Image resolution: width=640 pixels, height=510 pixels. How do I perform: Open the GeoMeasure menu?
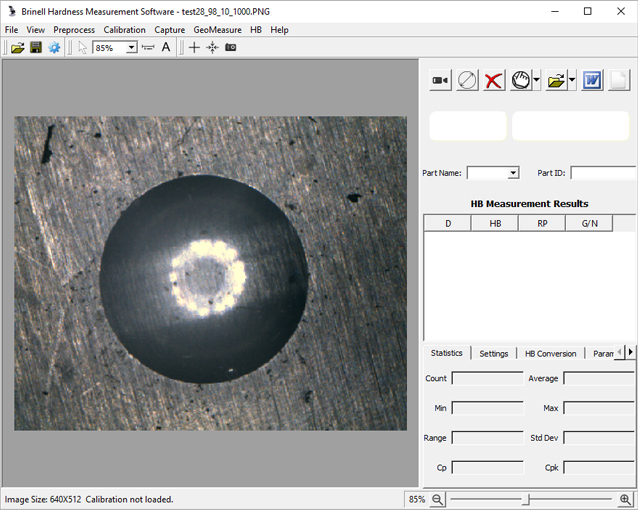click(x=217, y=30)
